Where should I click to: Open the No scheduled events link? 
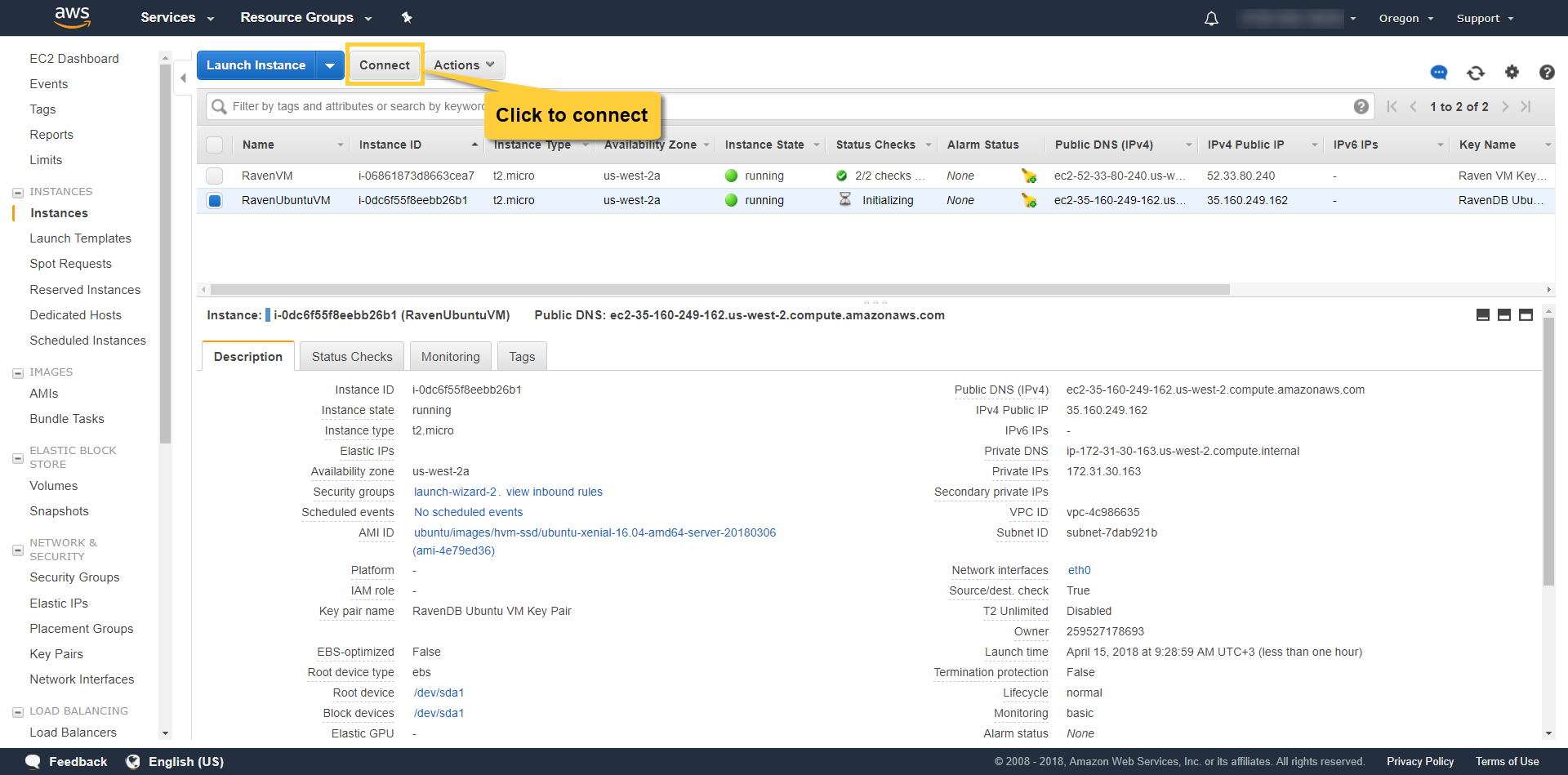[x=468, y=512]
